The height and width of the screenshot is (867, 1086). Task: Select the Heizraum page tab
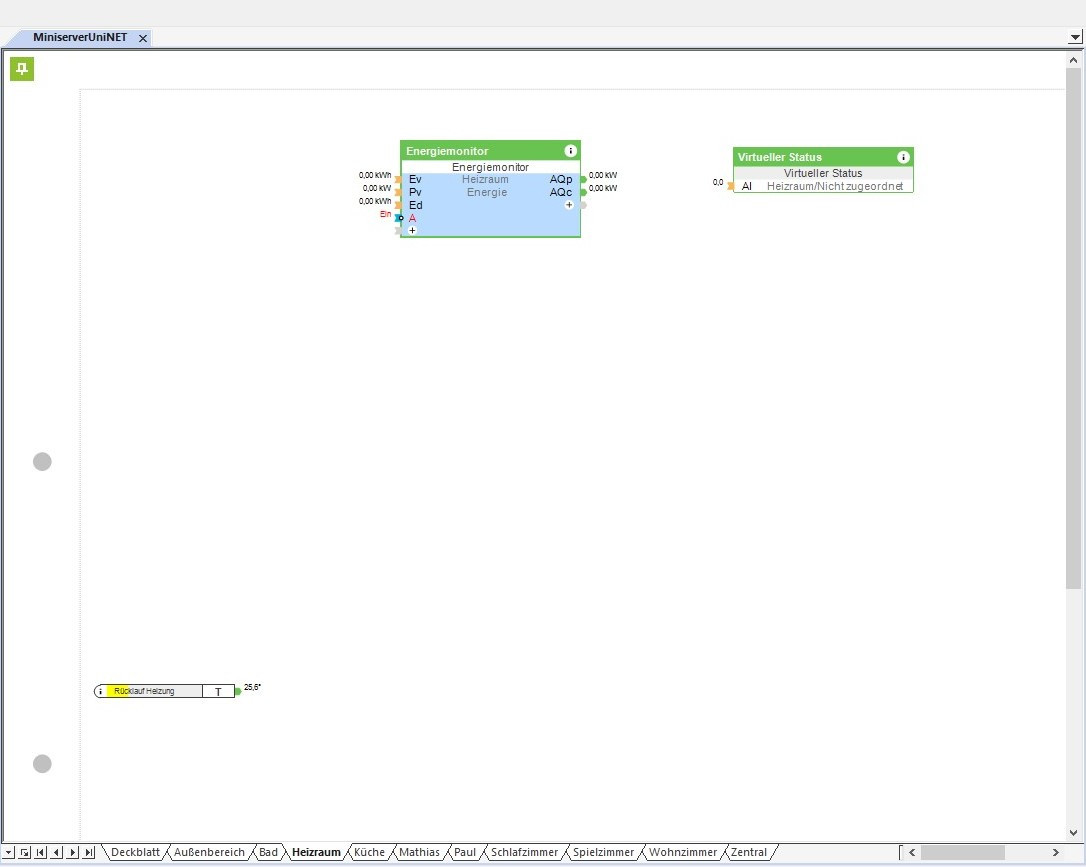[x=316, y=852]
